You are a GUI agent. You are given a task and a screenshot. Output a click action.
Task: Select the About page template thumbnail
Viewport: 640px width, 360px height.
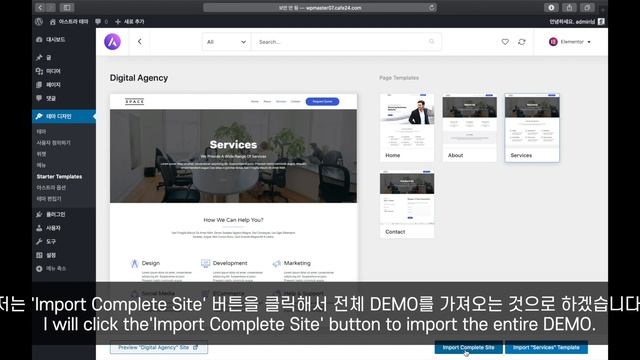click(x=469, y=127)
